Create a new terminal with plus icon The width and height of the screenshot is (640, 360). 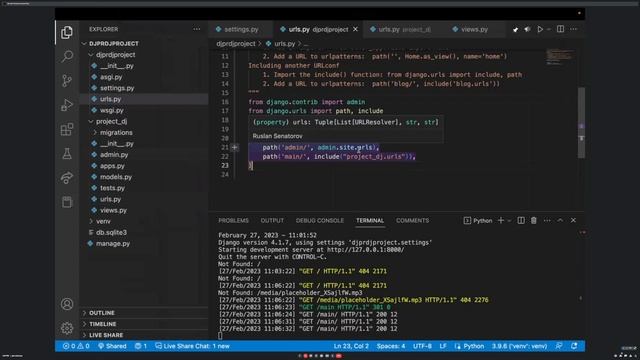tap(501, 220)
